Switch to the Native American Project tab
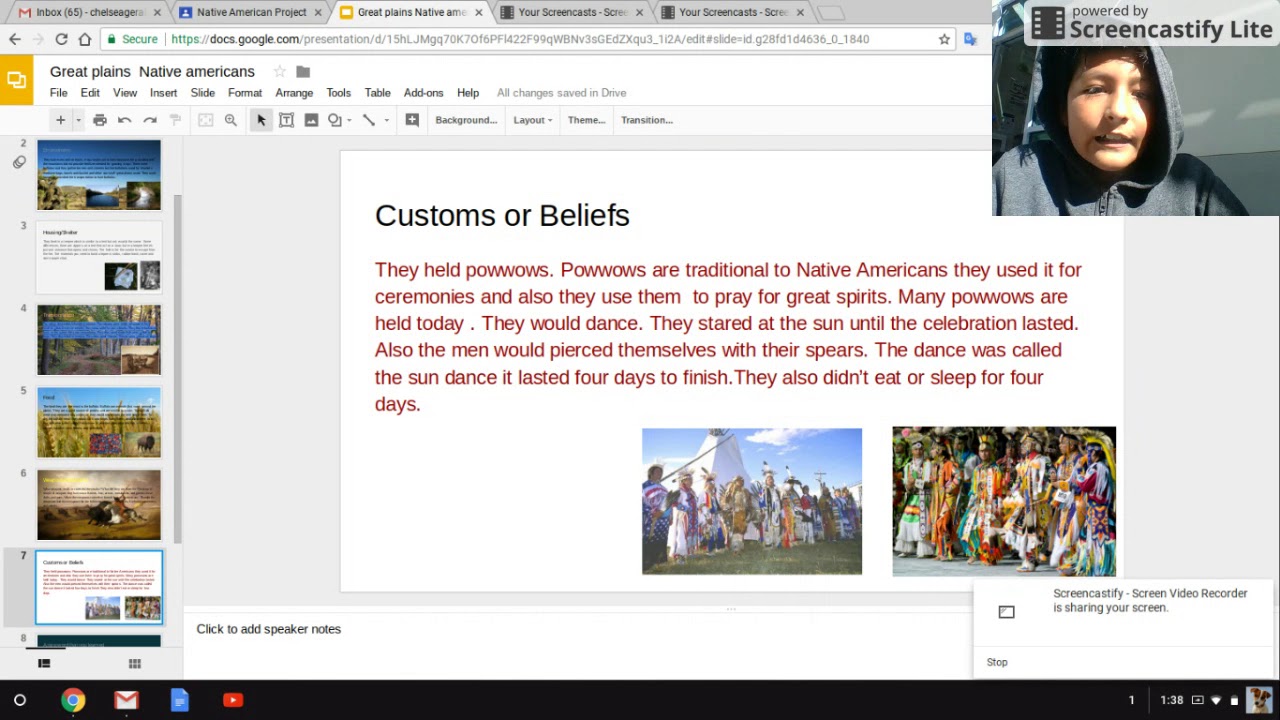The height and width of the screenshot is (720, 1280). [250, 13]
